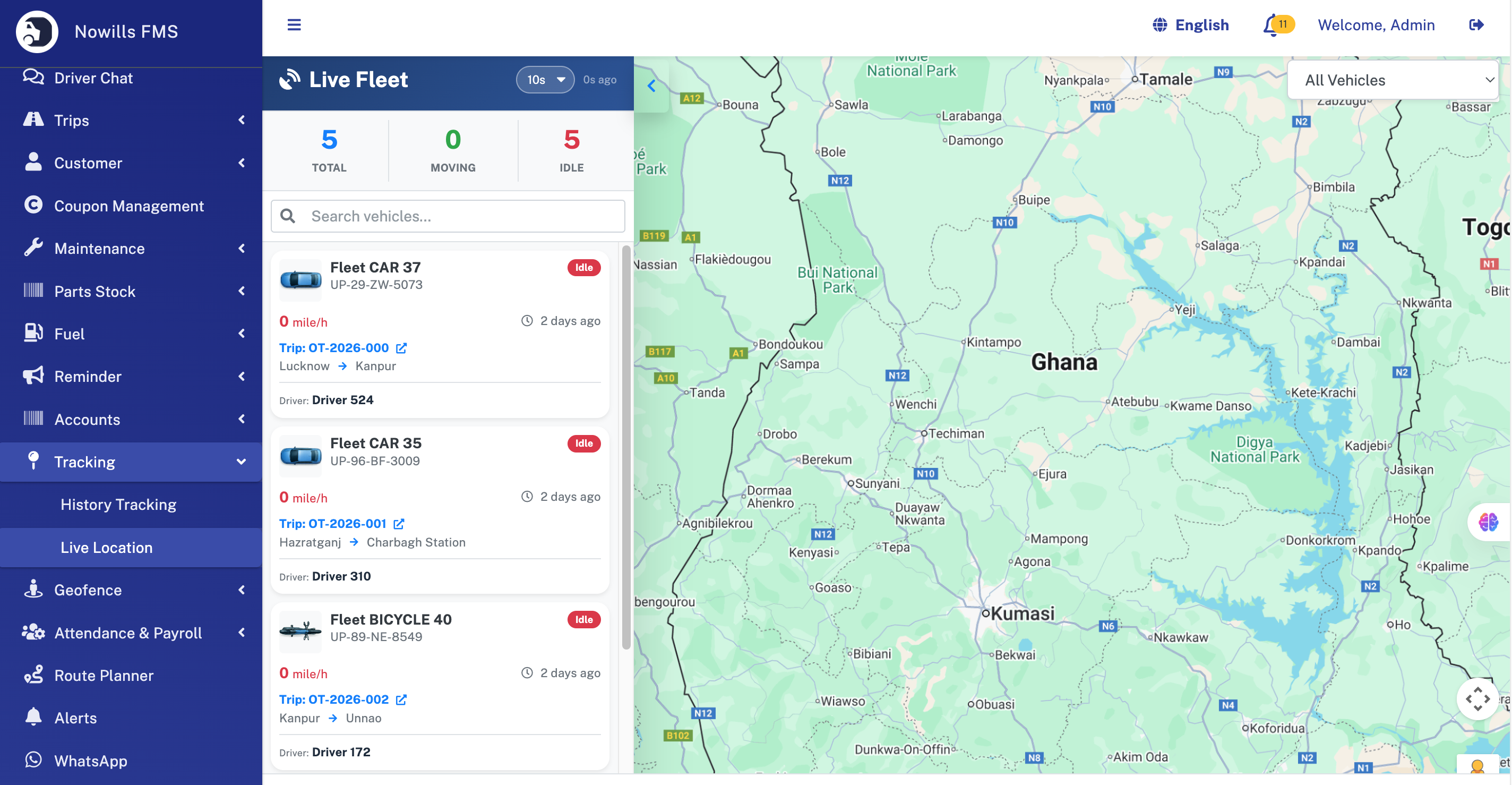Click the language globe icon
This screenshot has width=1512, height=785.
point(1160,24)
